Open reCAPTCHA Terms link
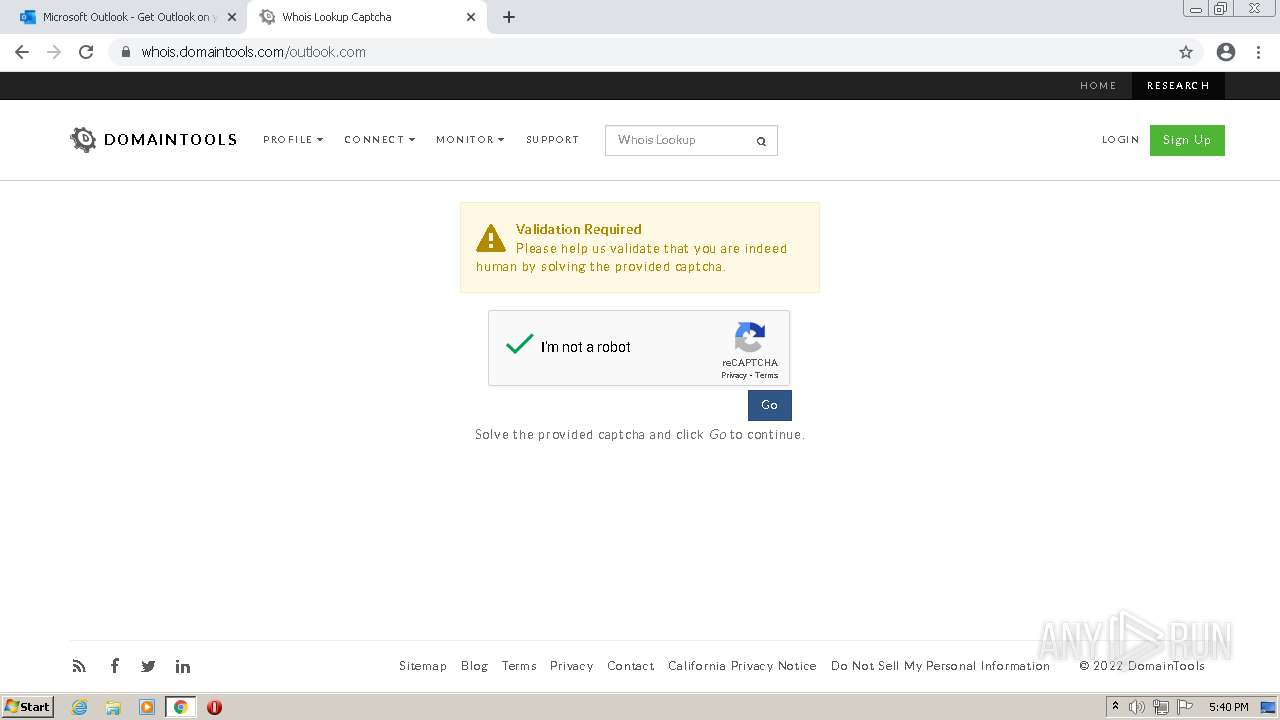This screenshot has height=720, width=1280. pos(766,376)
